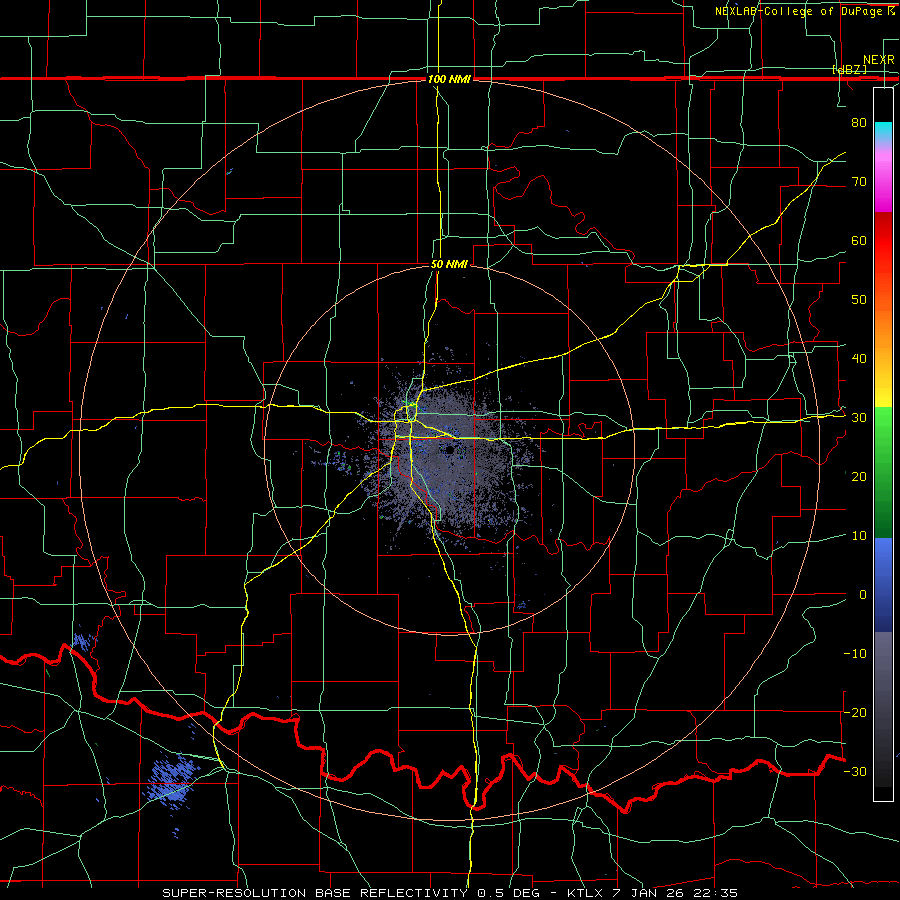
Task: Click the 10 value on the dBZ scale
Action: click(x=859, y=536)
